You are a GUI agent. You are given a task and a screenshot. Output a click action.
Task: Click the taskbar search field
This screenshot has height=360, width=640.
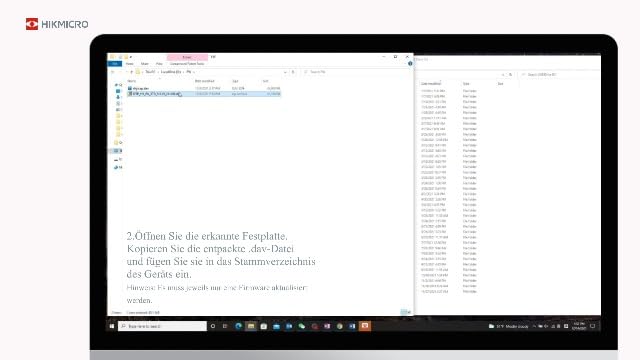(162, 326)
